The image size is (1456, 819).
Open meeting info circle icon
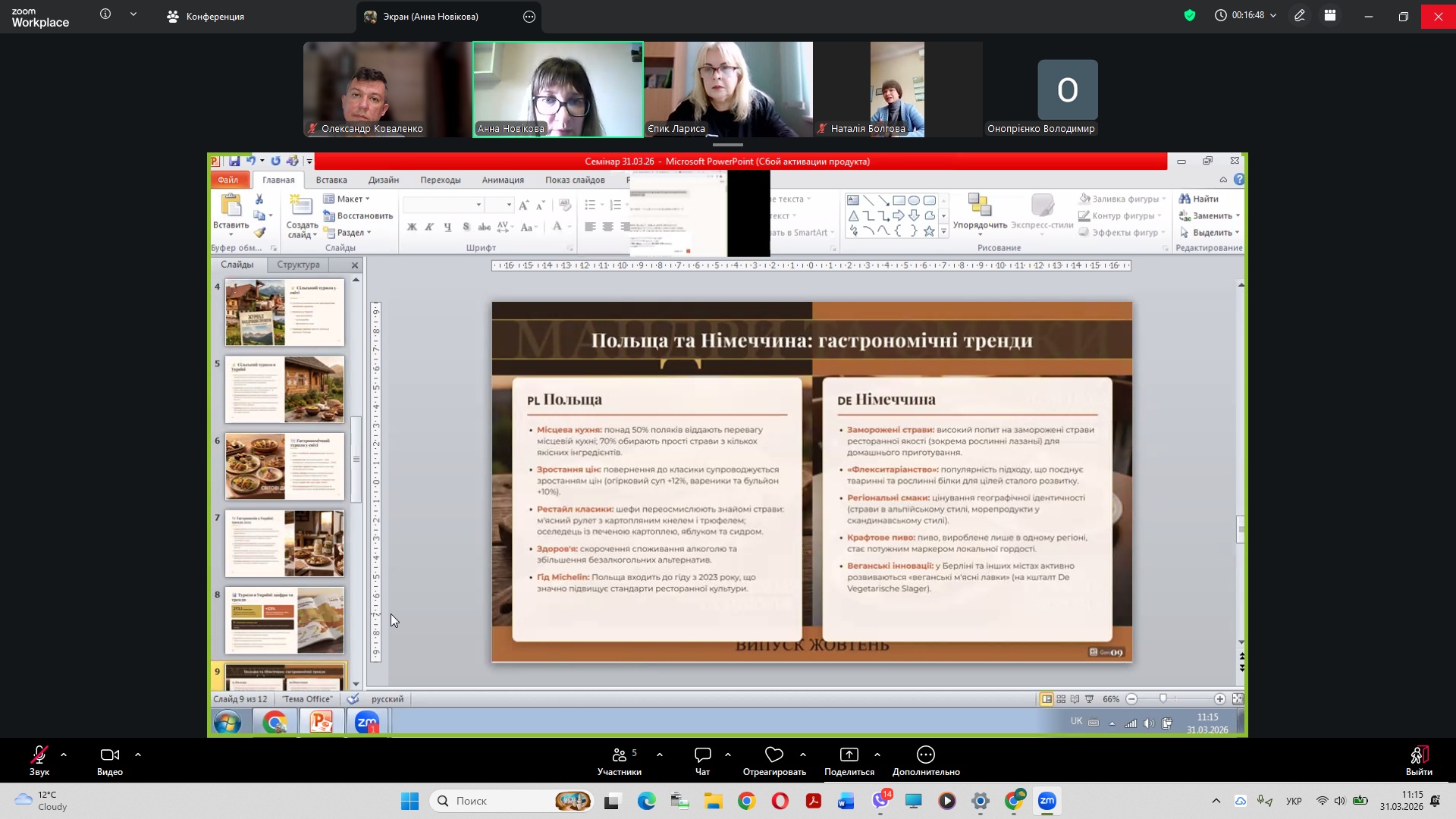(105, 14)
